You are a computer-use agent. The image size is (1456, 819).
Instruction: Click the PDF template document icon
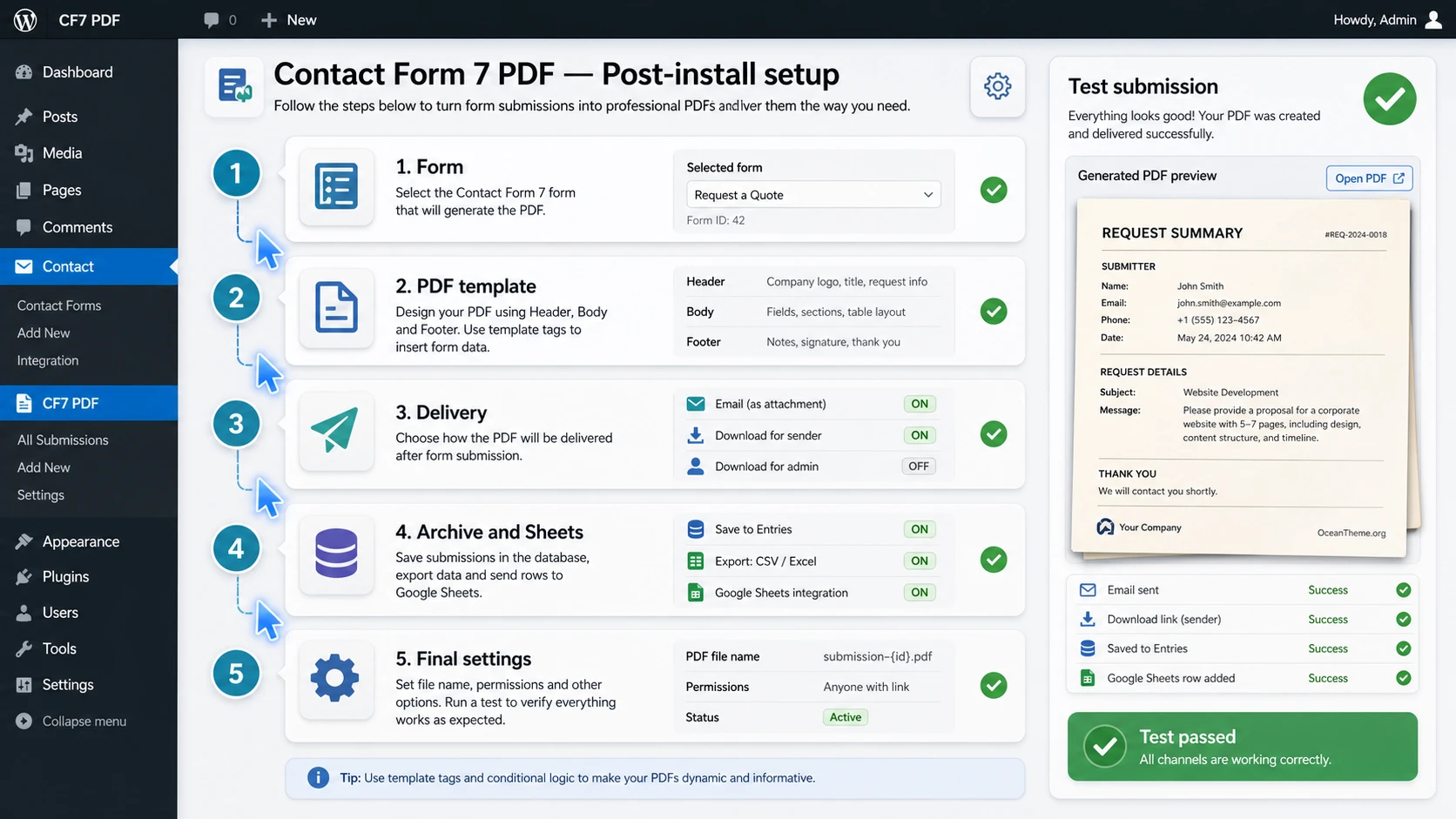336,307
